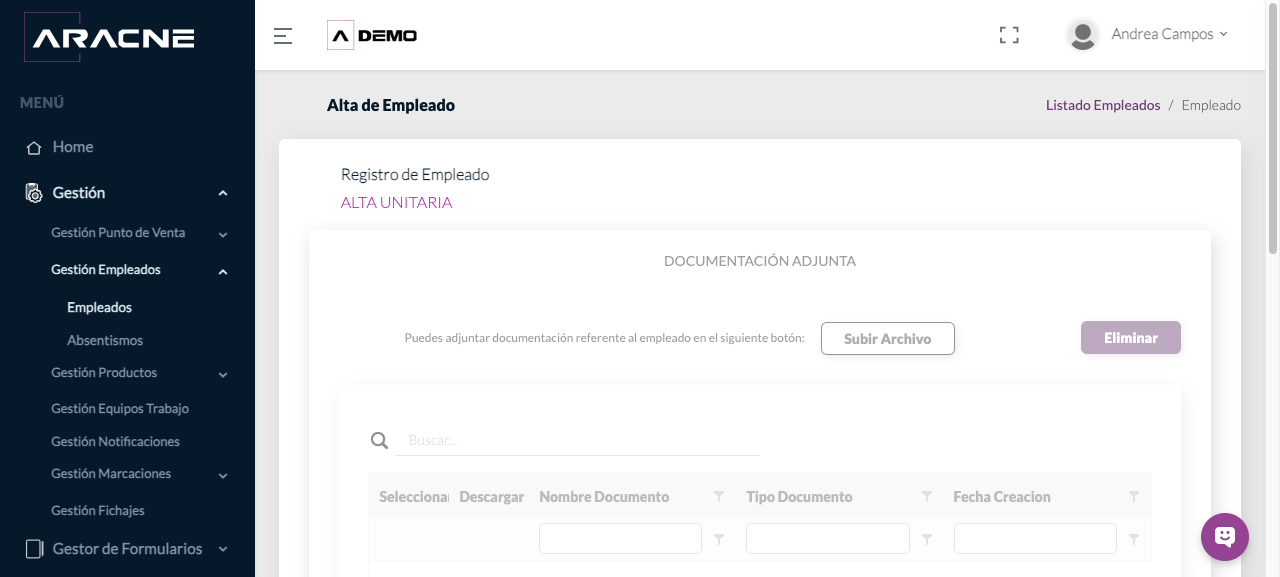This screenshot has width=1280, height=577.
Task: Focus the Fecha Creacion filter input
Action: tap(1035, 538)
